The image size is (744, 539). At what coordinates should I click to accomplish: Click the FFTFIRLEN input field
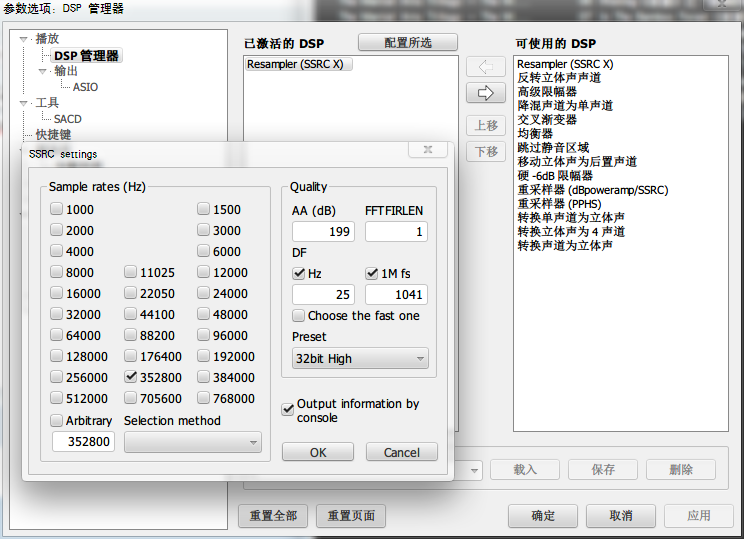pos(396,232)
